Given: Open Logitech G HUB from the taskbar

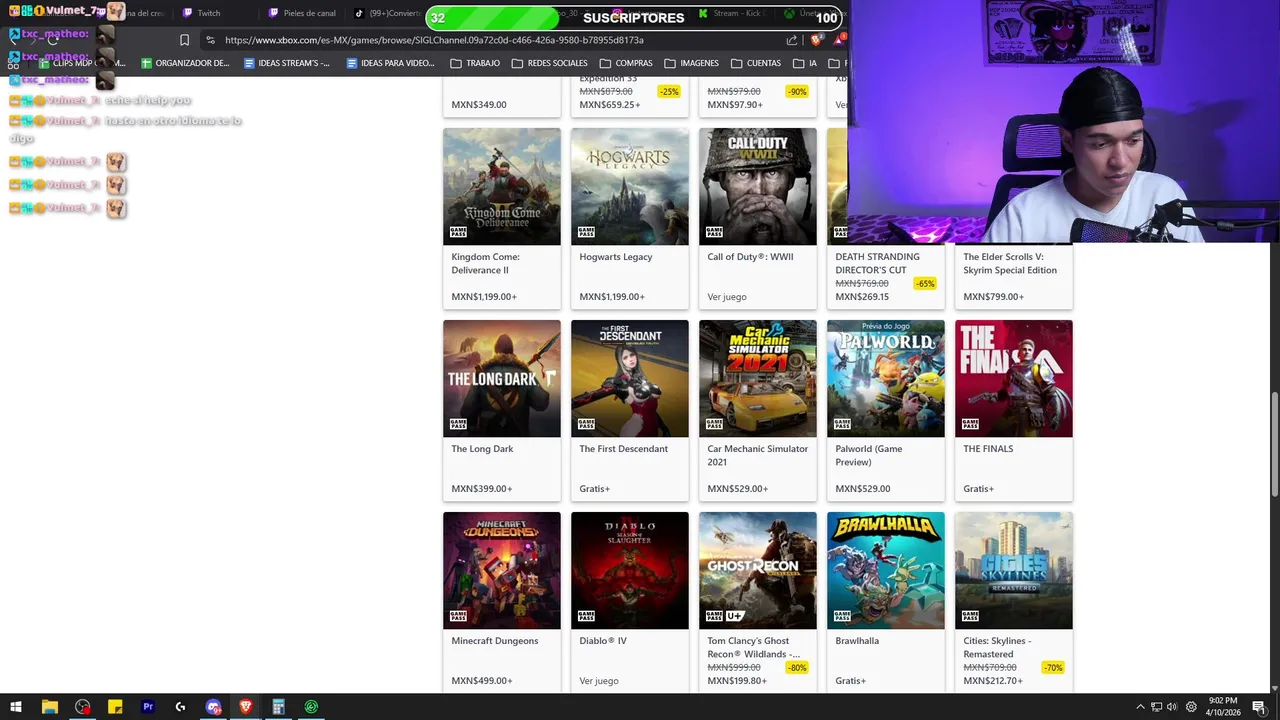Looking at the screenshot, I should pyautogui.click(x=180, y=707).
